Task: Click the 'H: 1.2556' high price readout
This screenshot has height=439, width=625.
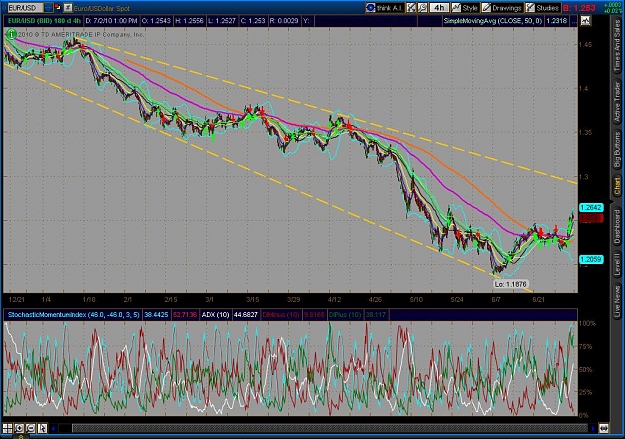Action: click(x=189, y=21)
